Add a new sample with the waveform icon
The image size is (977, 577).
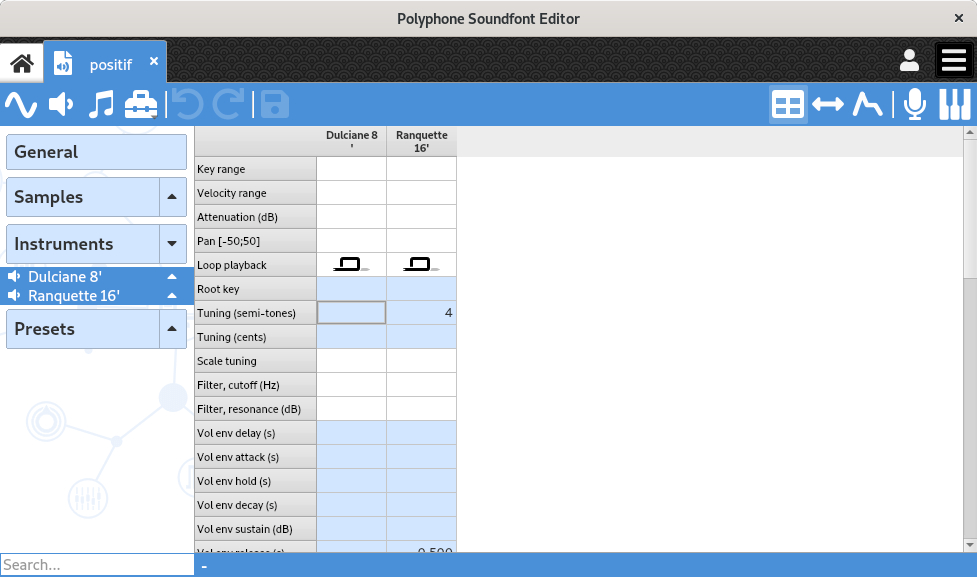click(21, 104)
